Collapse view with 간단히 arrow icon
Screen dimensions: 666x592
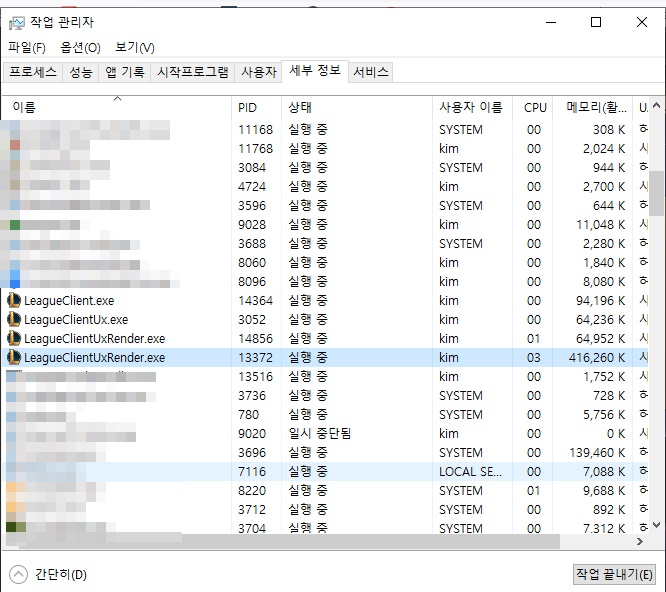18,574
